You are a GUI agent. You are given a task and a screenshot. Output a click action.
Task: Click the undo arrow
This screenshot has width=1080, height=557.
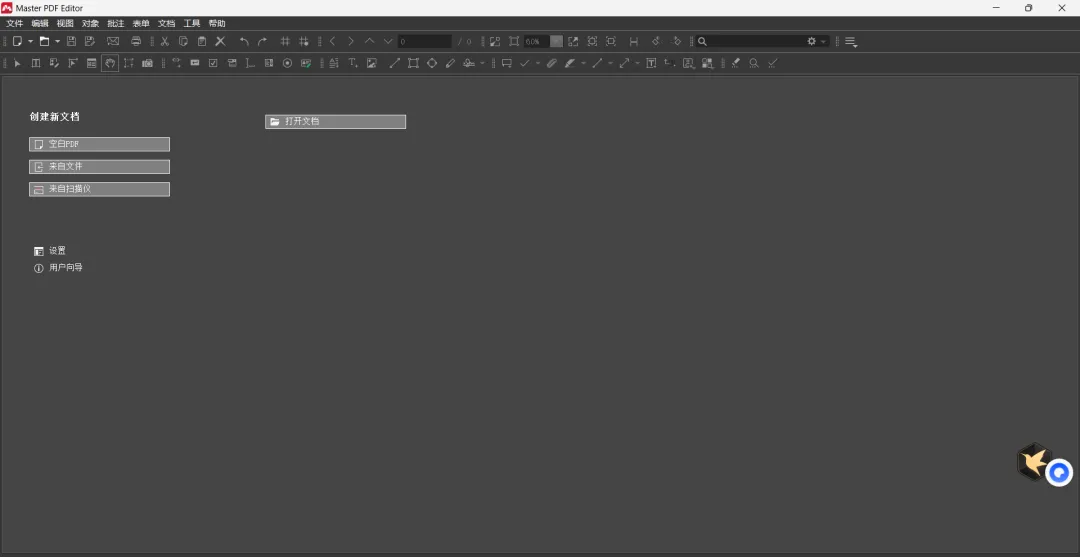(244, 41)
